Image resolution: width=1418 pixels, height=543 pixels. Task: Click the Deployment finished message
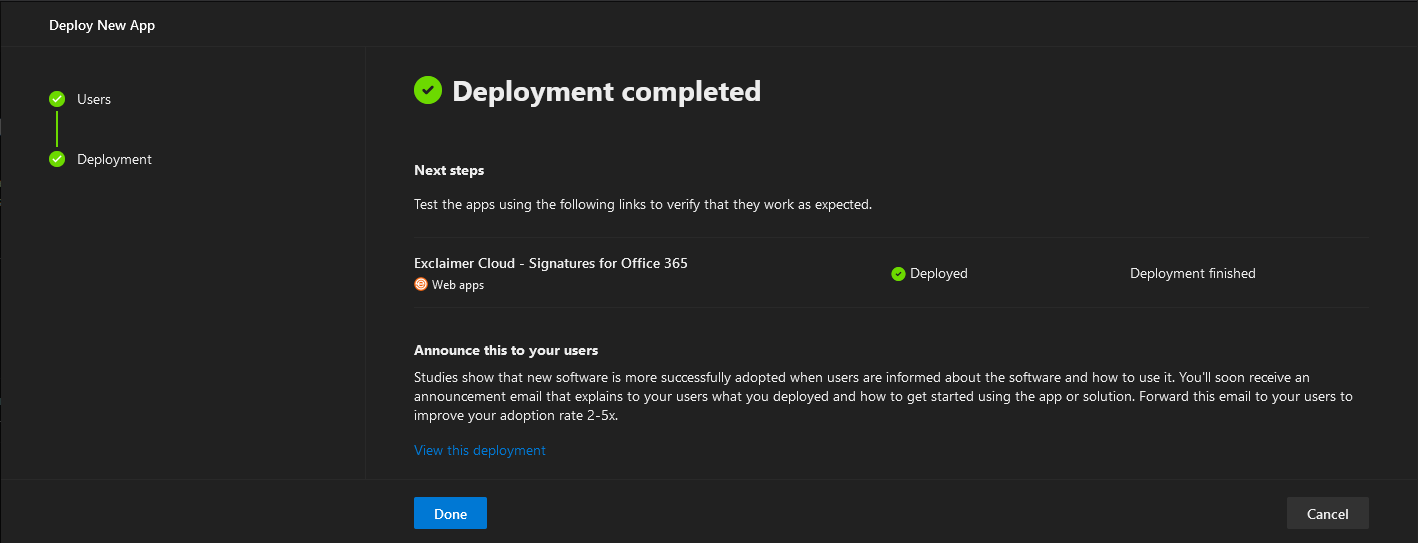[x=1192, y=273]
